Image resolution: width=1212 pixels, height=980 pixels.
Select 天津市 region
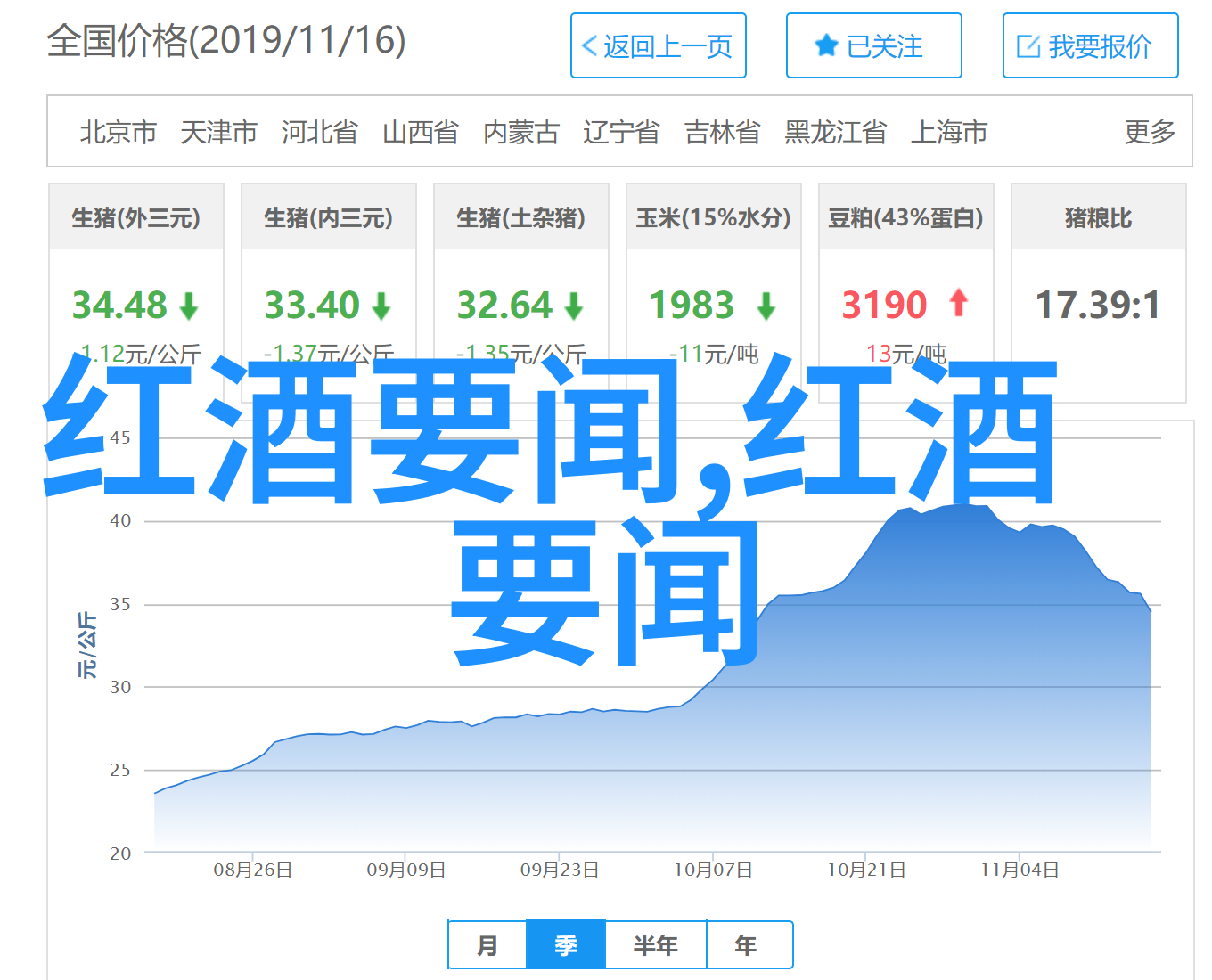point(219,132)
